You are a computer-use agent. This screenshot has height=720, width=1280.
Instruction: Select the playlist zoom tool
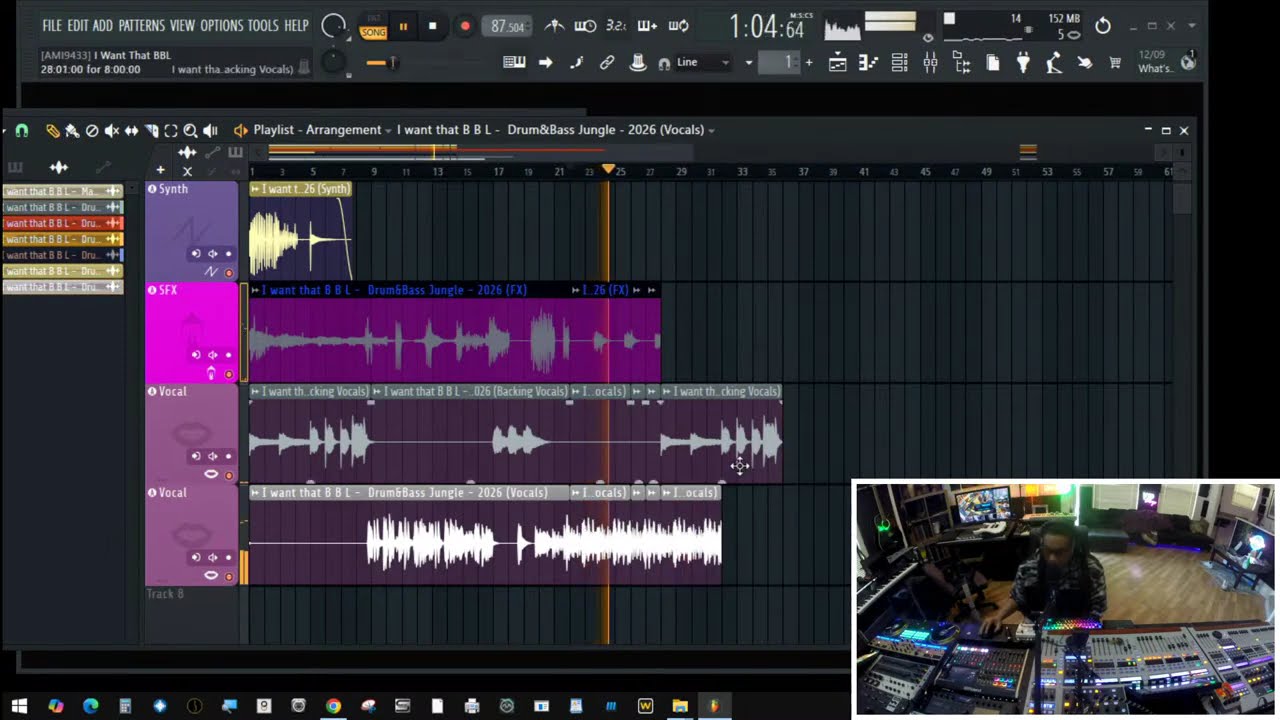[190, 130]
